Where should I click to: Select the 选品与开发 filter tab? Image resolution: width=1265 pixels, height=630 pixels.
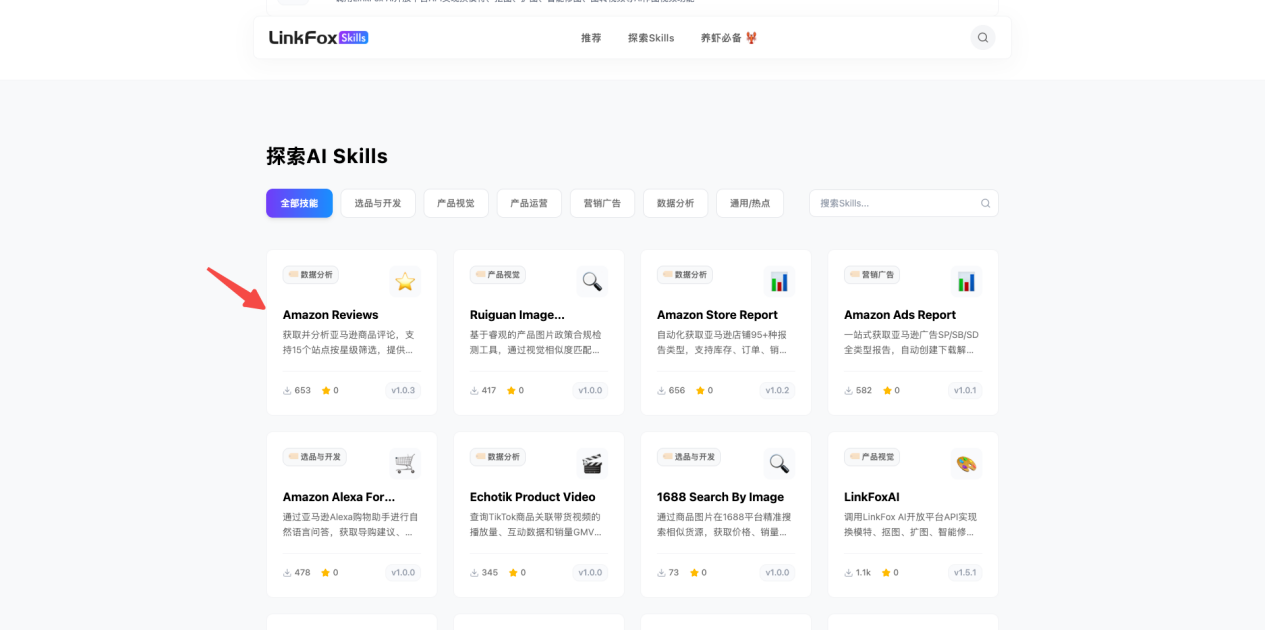pos(378,203)
